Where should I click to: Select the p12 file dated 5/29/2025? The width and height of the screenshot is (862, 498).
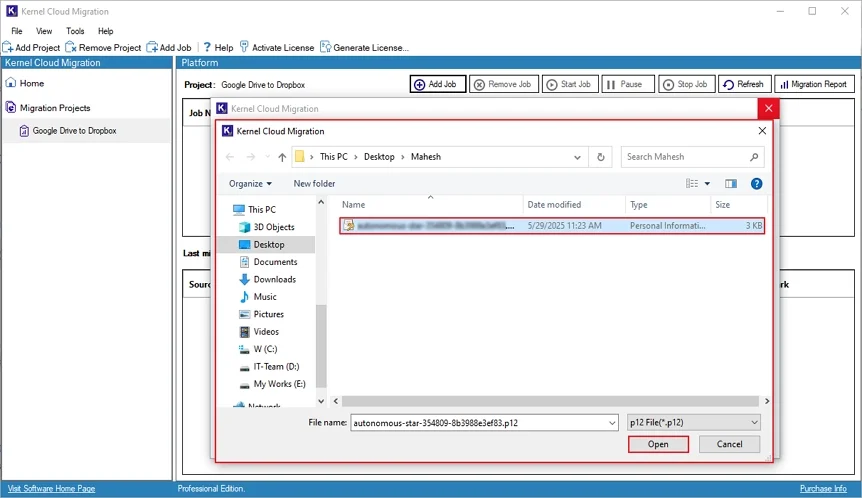point(552,226)
